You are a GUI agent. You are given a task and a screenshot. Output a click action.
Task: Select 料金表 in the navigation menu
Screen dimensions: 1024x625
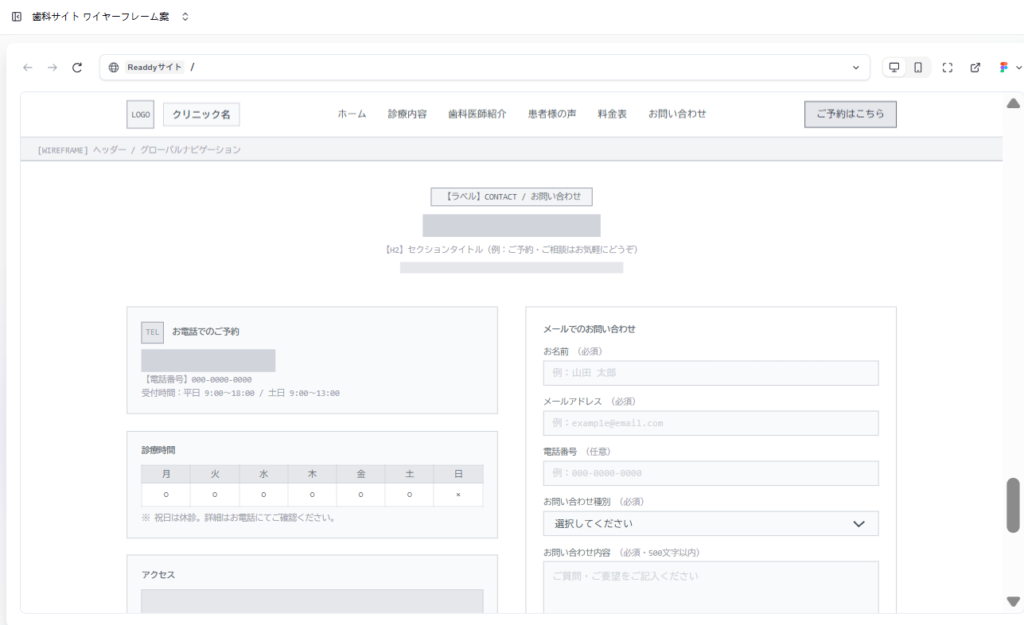[612, 114]
